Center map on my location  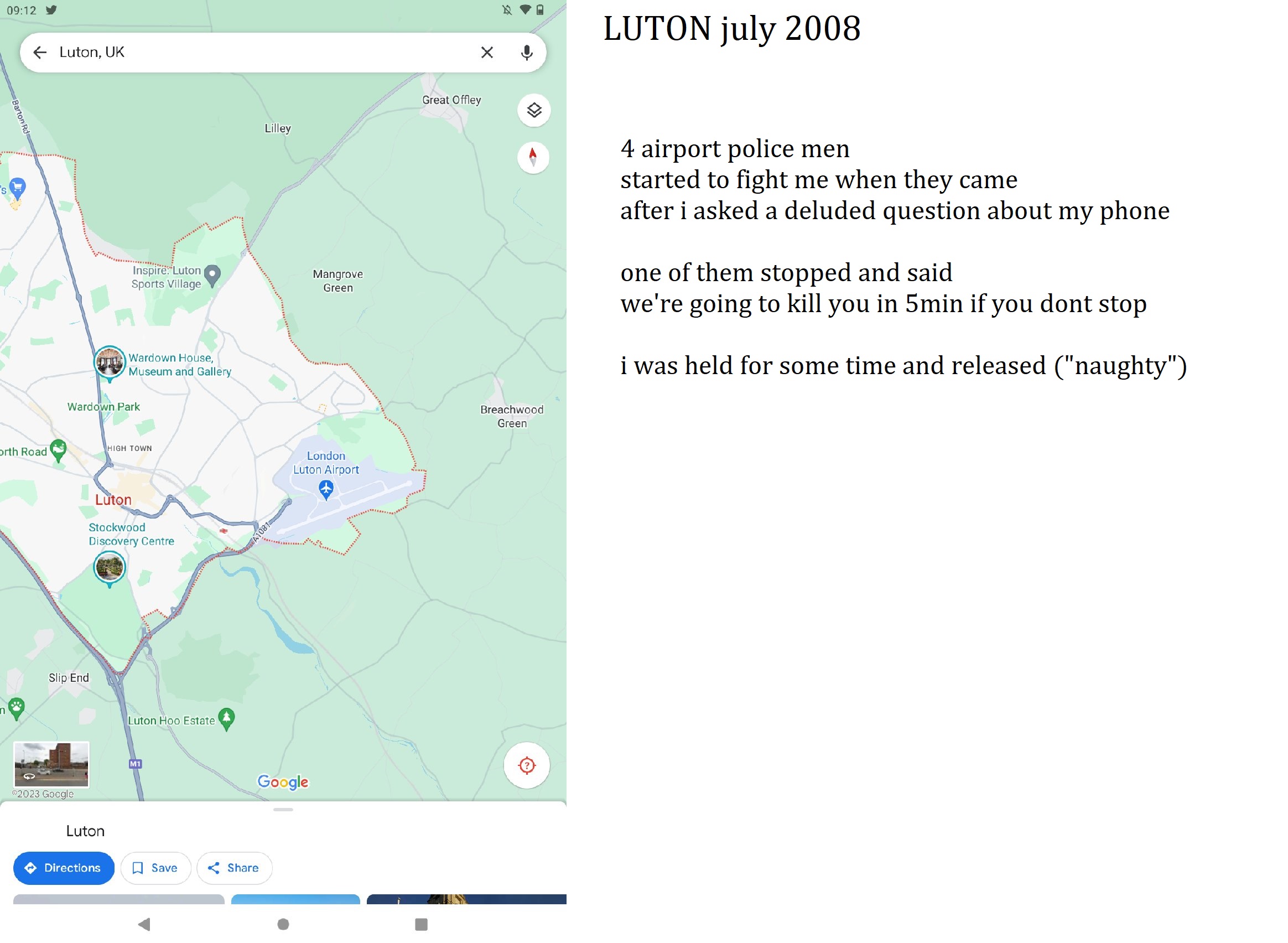(527, 765)
